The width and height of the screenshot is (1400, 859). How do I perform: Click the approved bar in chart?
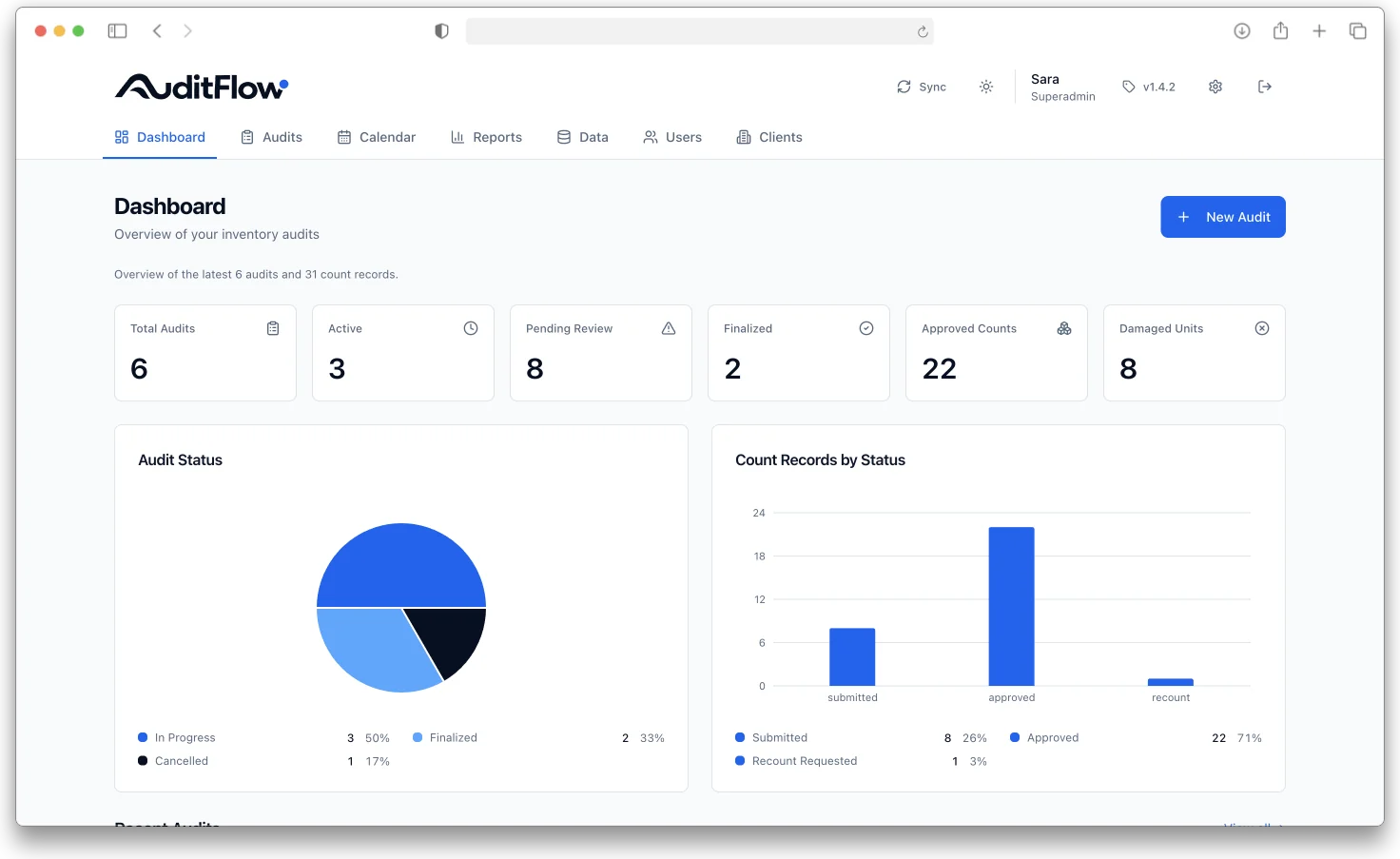1011,606
